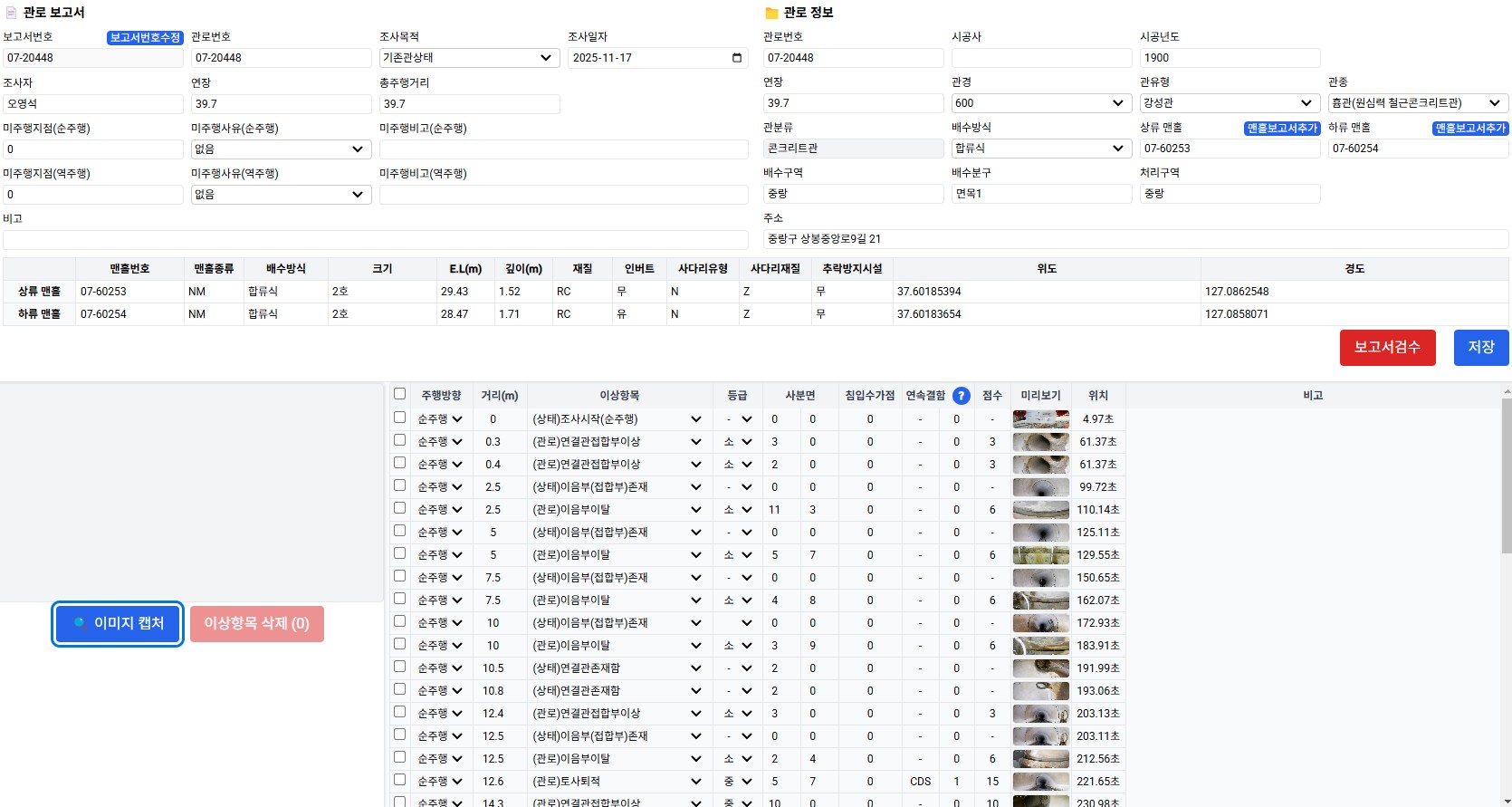
Task: Click the 조사자 input field with 오영석
Action: tap(93, 104)
